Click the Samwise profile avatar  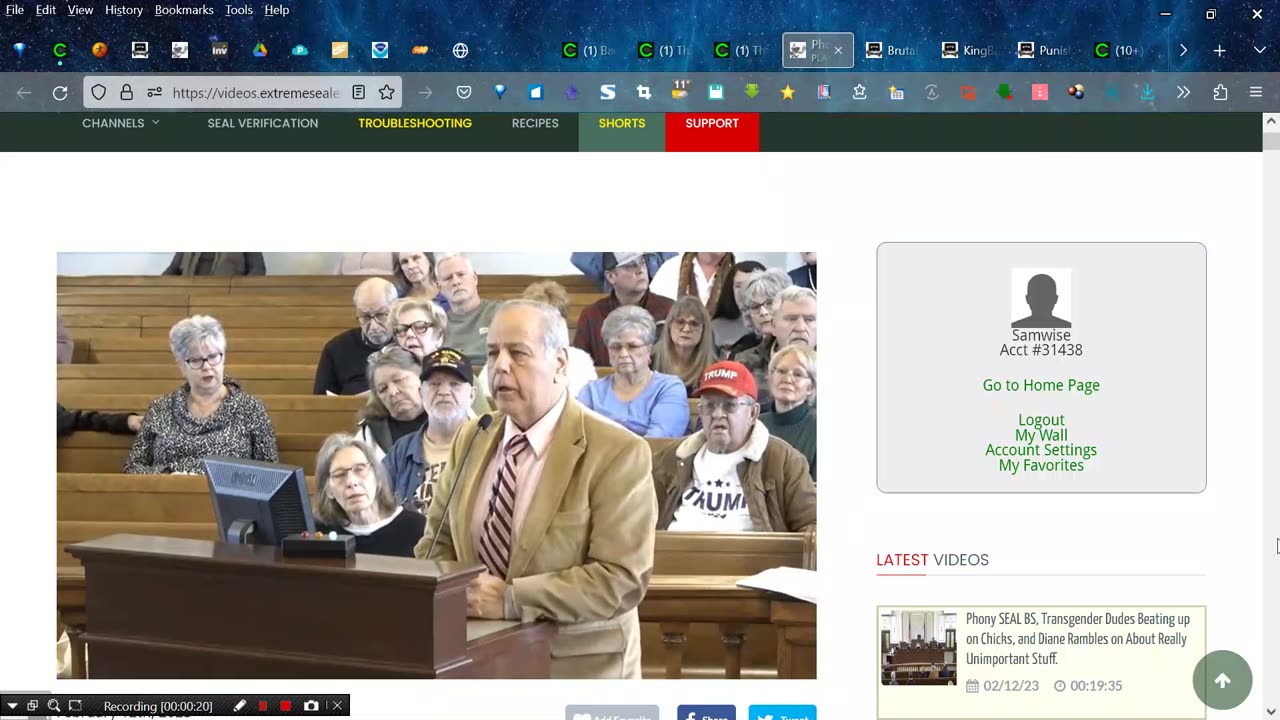coord(1041,298)
